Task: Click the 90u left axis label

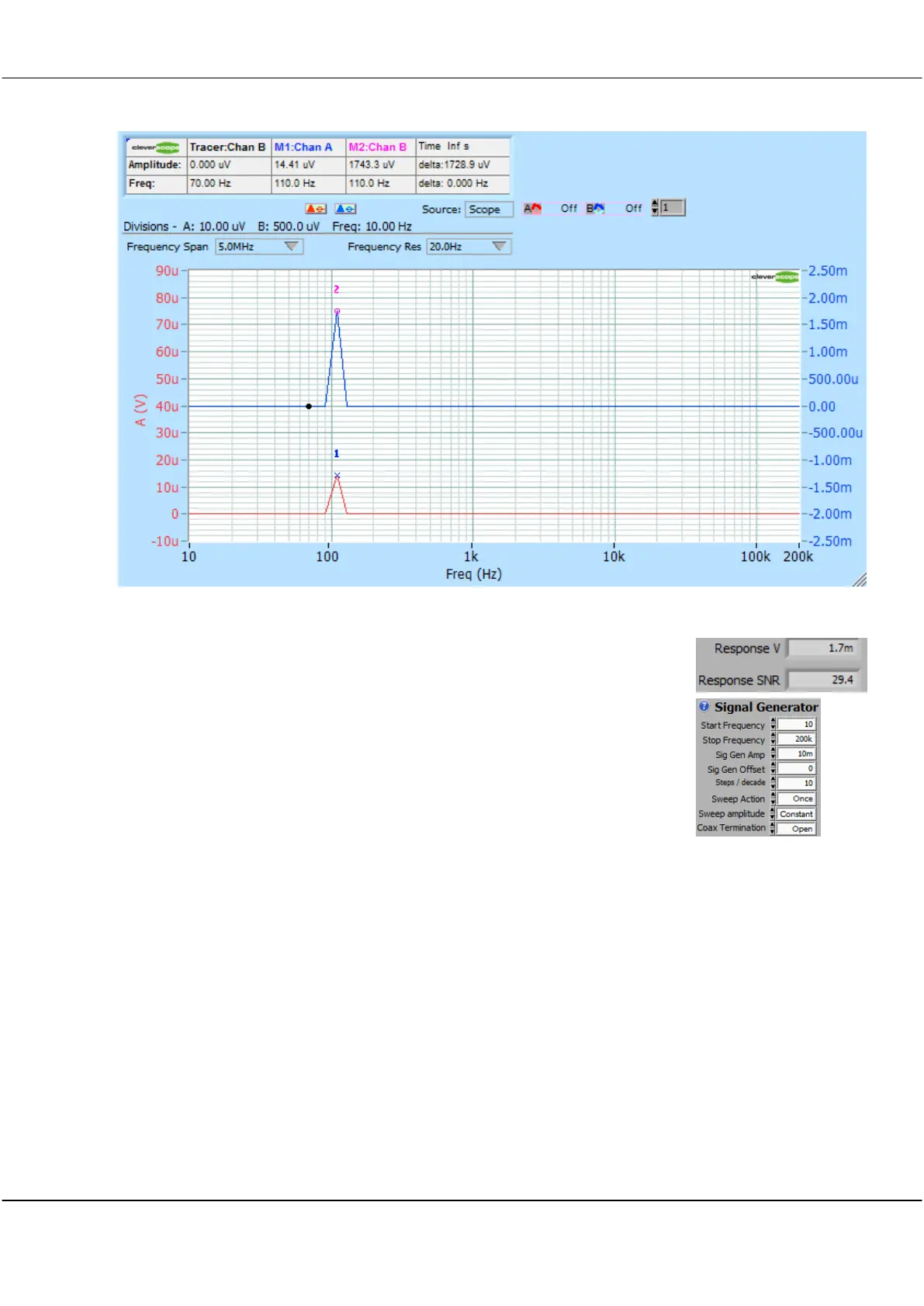Action: [167, 271]
